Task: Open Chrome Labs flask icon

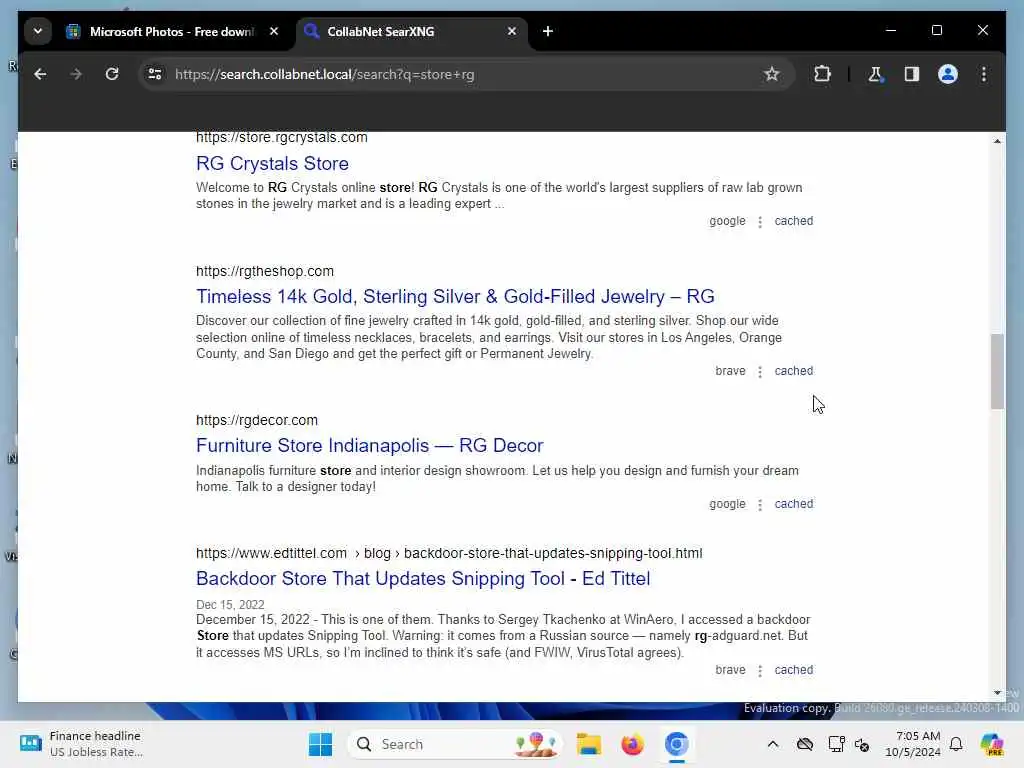Action: pyautogui.click(x=875, y=74)
